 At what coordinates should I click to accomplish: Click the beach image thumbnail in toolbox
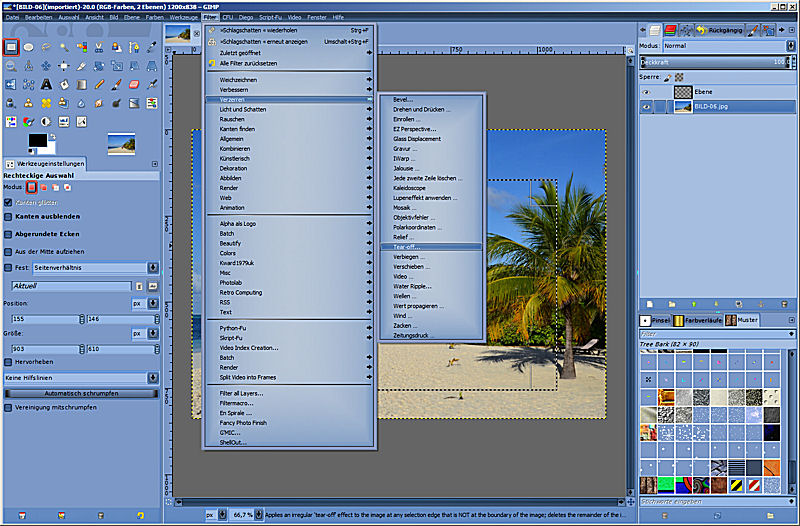[x=121, y=143]
